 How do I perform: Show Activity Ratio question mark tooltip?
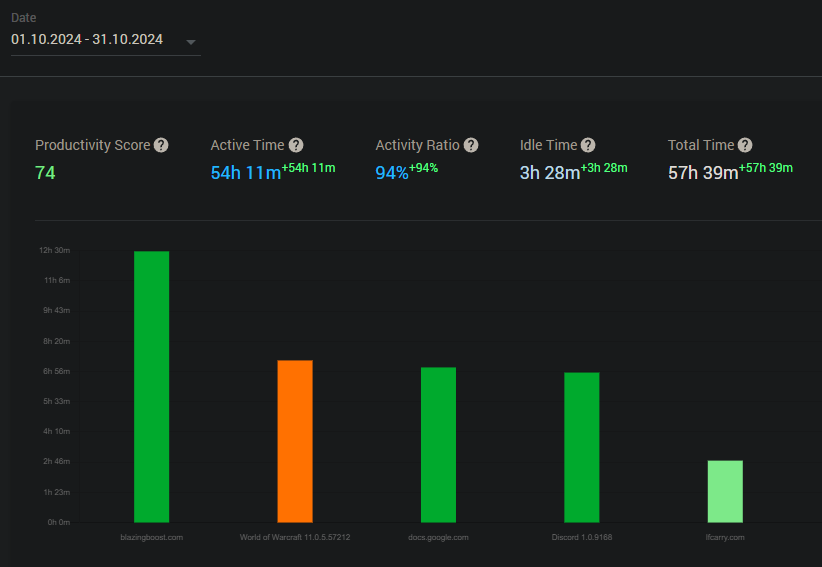point(471,145)
